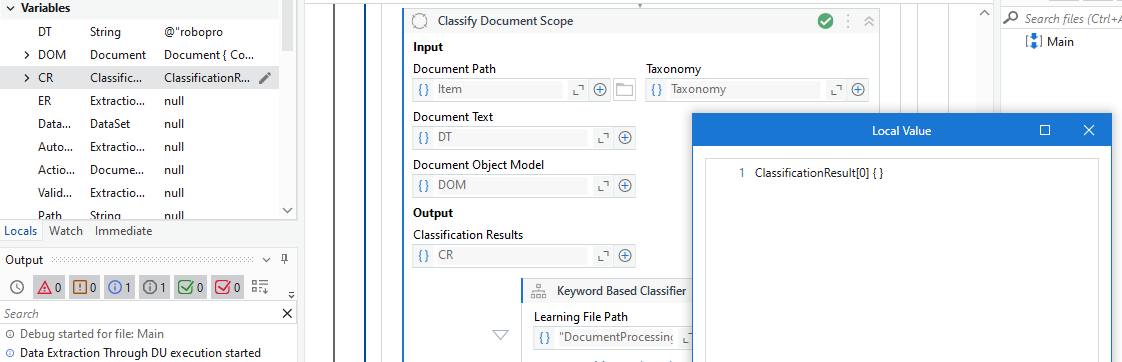Click the Classify Document Scope activity icon
The height and width of the screenshot is (362, 1122).
(420, 21)
